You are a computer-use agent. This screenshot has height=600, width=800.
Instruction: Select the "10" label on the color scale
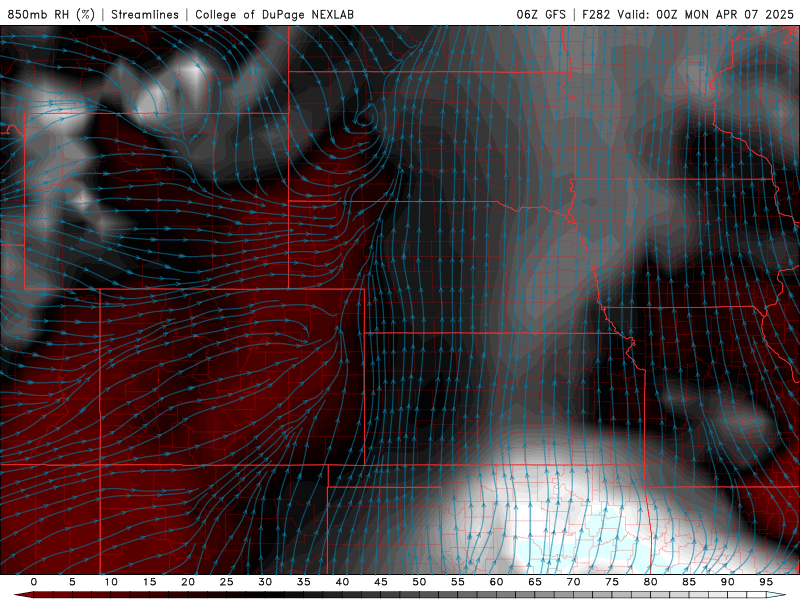(x=111, y=582)
